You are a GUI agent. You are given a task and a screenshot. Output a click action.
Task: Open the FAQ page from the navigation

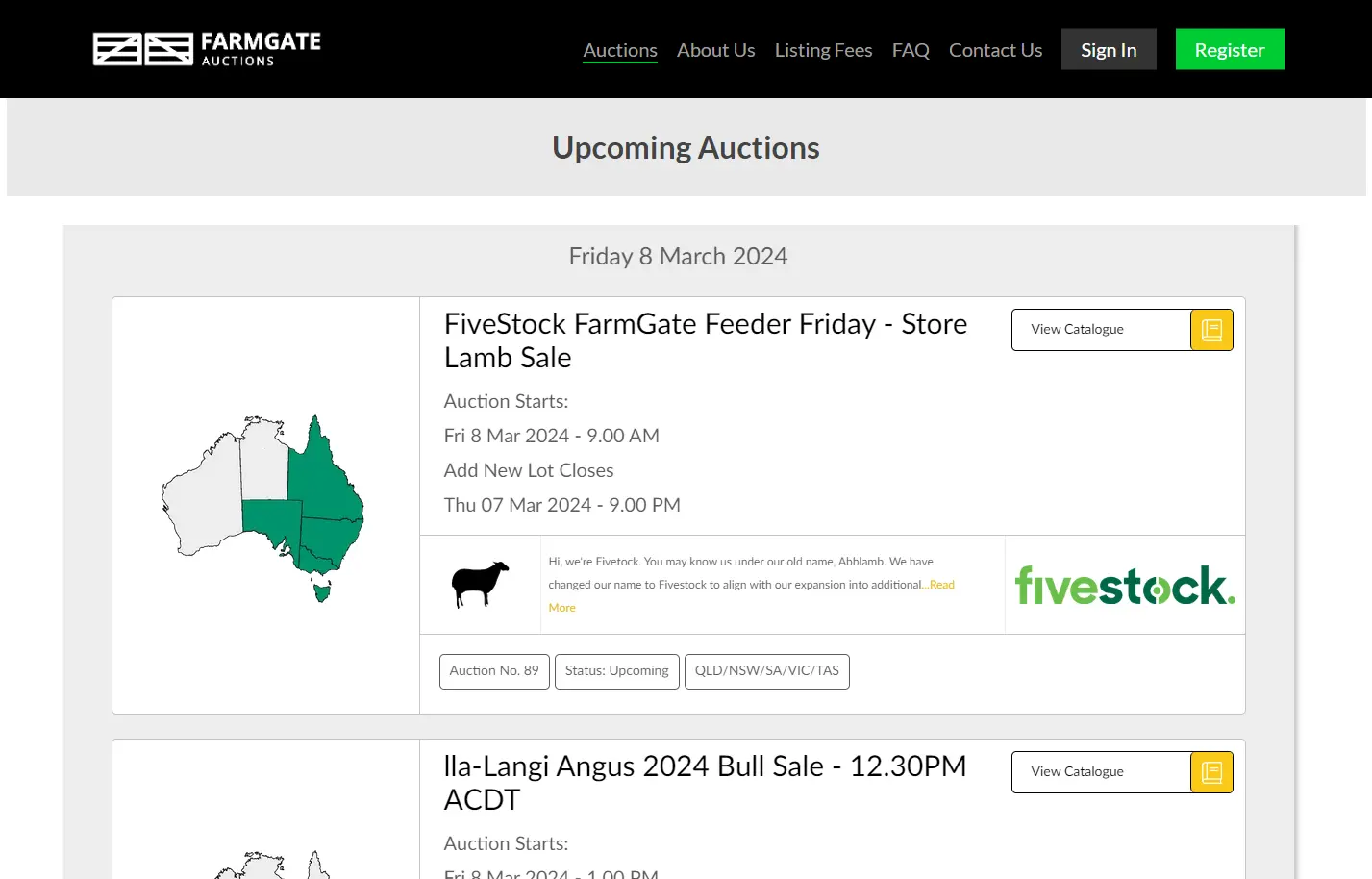coord(910,49)
